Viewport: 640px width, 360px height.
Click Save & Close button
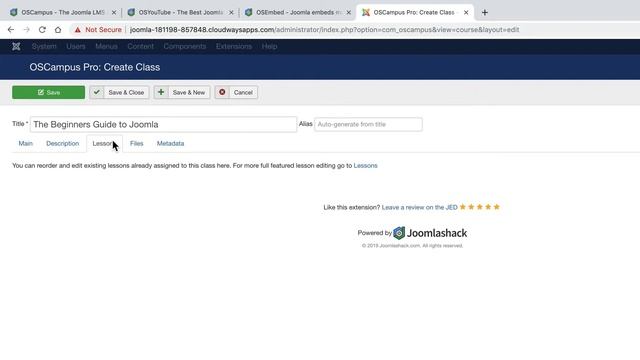[x=119, y=92]
